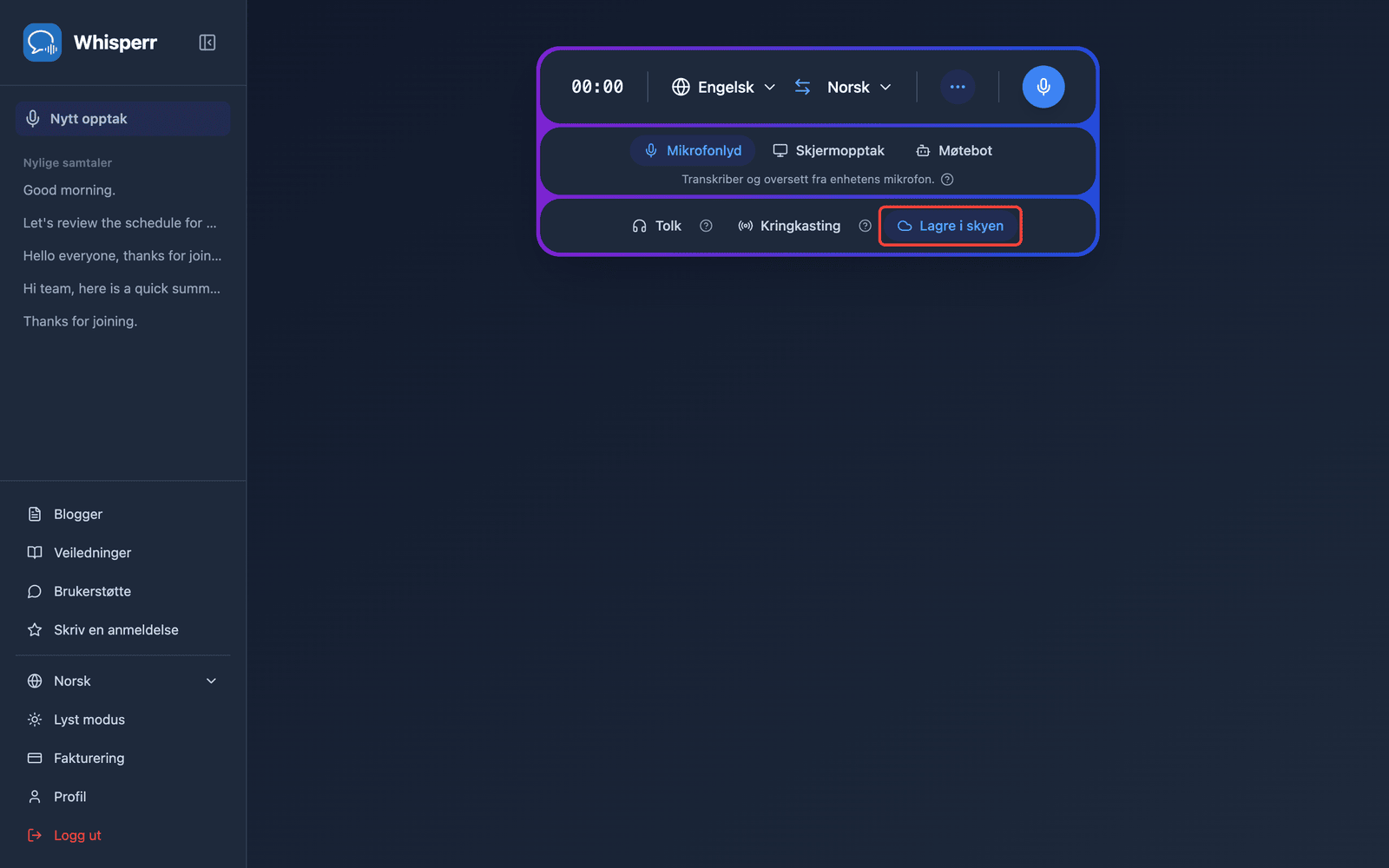The width and height of the screenshot is (1389, 868).
Task: Switch to Lyst modus light theme
Action: point(122,720)
